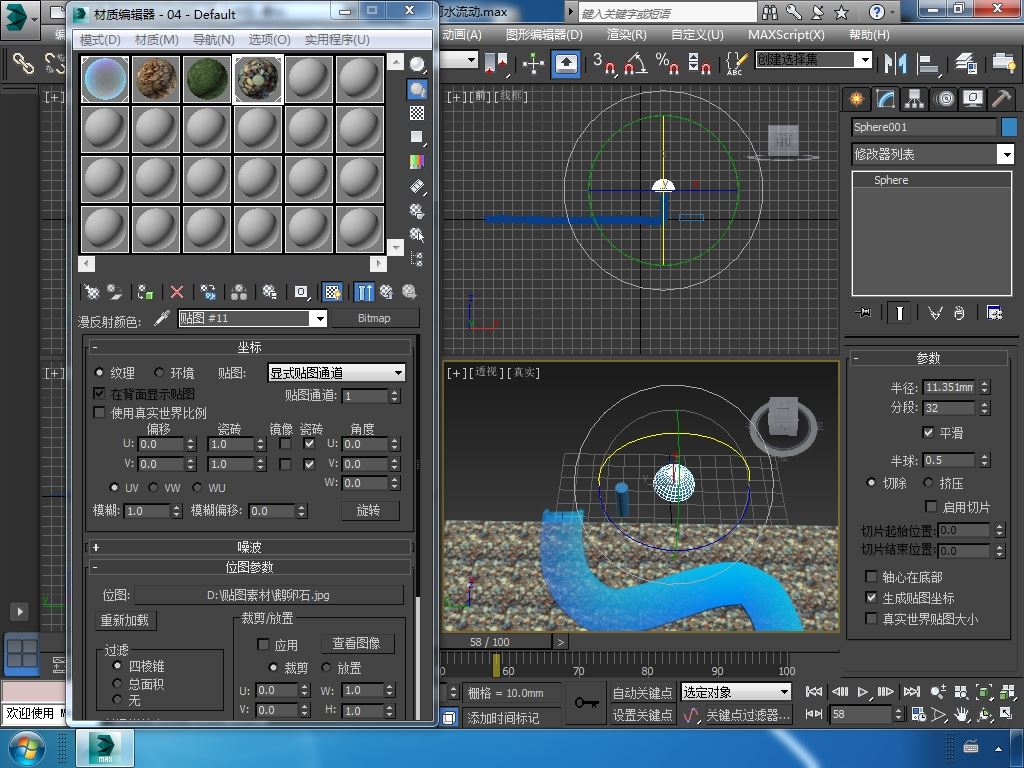Pick the eyedropper icon beside map name
Image resolution: width=1024 pixels, height=768 pixels.
[161, 318]
